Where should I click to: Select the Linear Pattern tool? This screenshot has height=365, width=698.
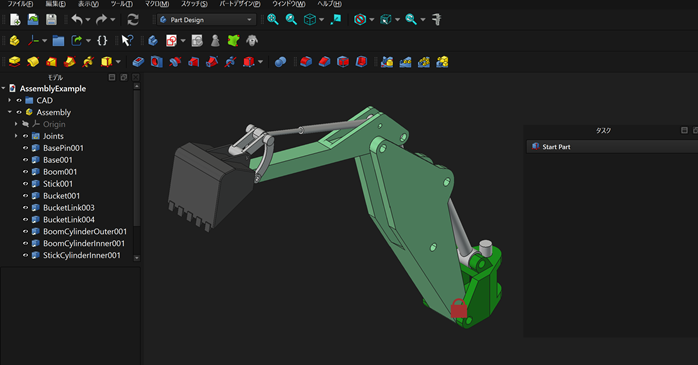pyautogui.click(x=405, y=61)
